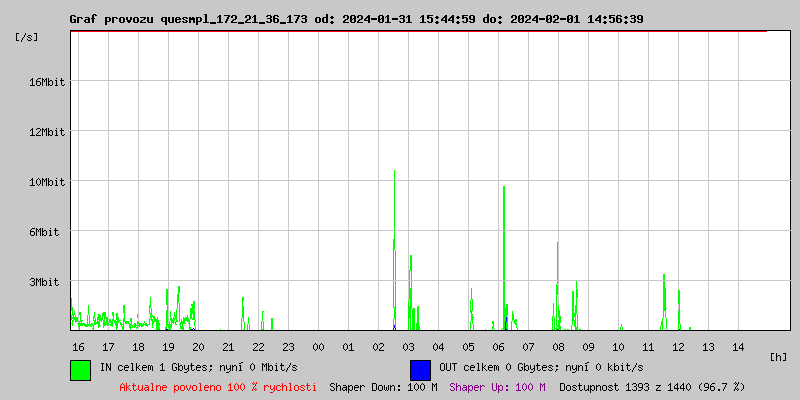Click the red 'Aktualne povoleno 100 % rychlosti' text

tap(218, 387)
